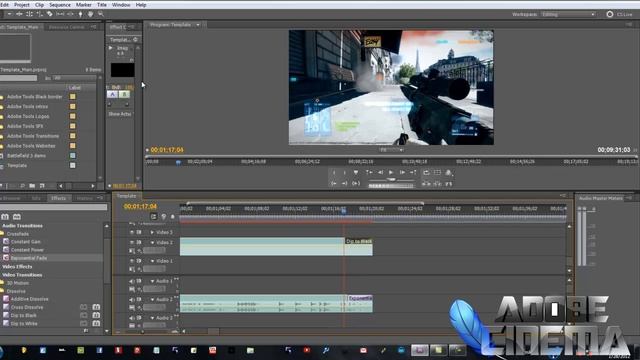Mute the Audio 1 track speaker
Screen dimensions: 640x360
(x=132, y=281)
